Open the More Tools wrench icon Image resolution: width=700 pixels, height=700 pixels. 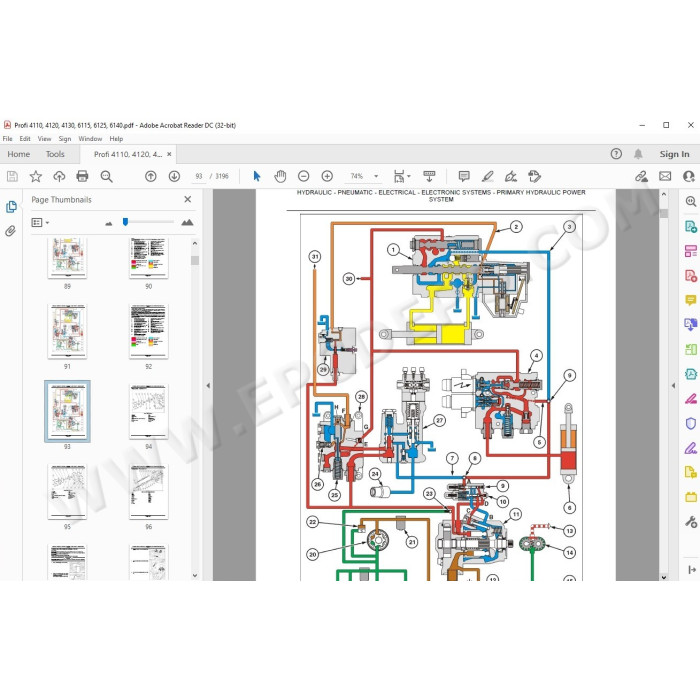point(691,521)
